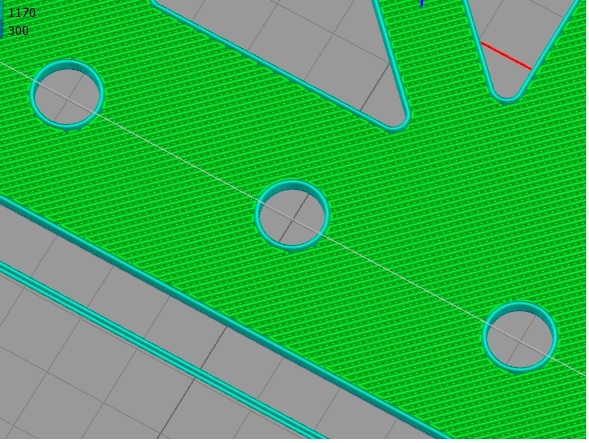Click the blue axis marker at top
Screen dimensions: 589x443
[422, 3]
